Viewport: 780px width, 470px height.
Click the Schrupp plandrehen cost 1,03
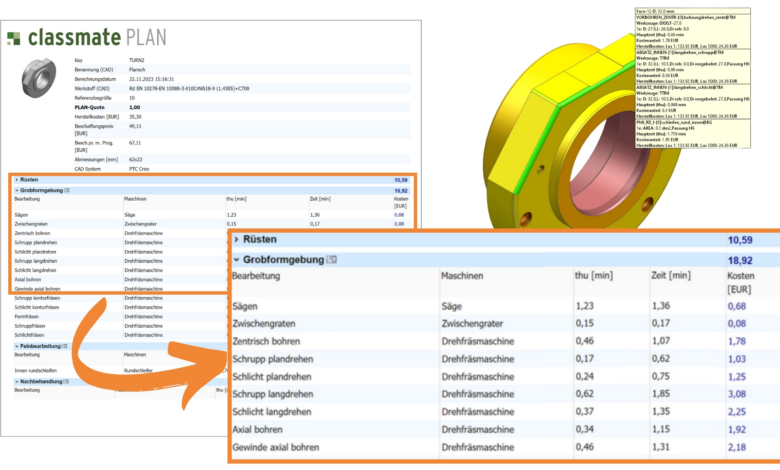[737, 359]
